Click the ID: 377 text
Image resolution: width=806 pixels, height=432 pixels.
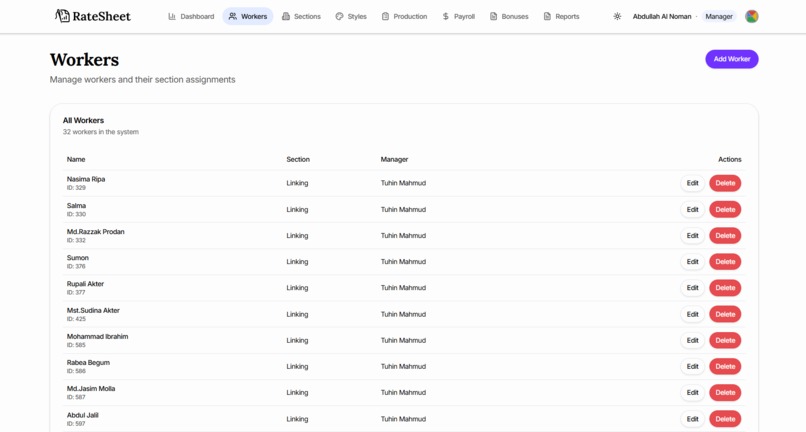(76, 293)
